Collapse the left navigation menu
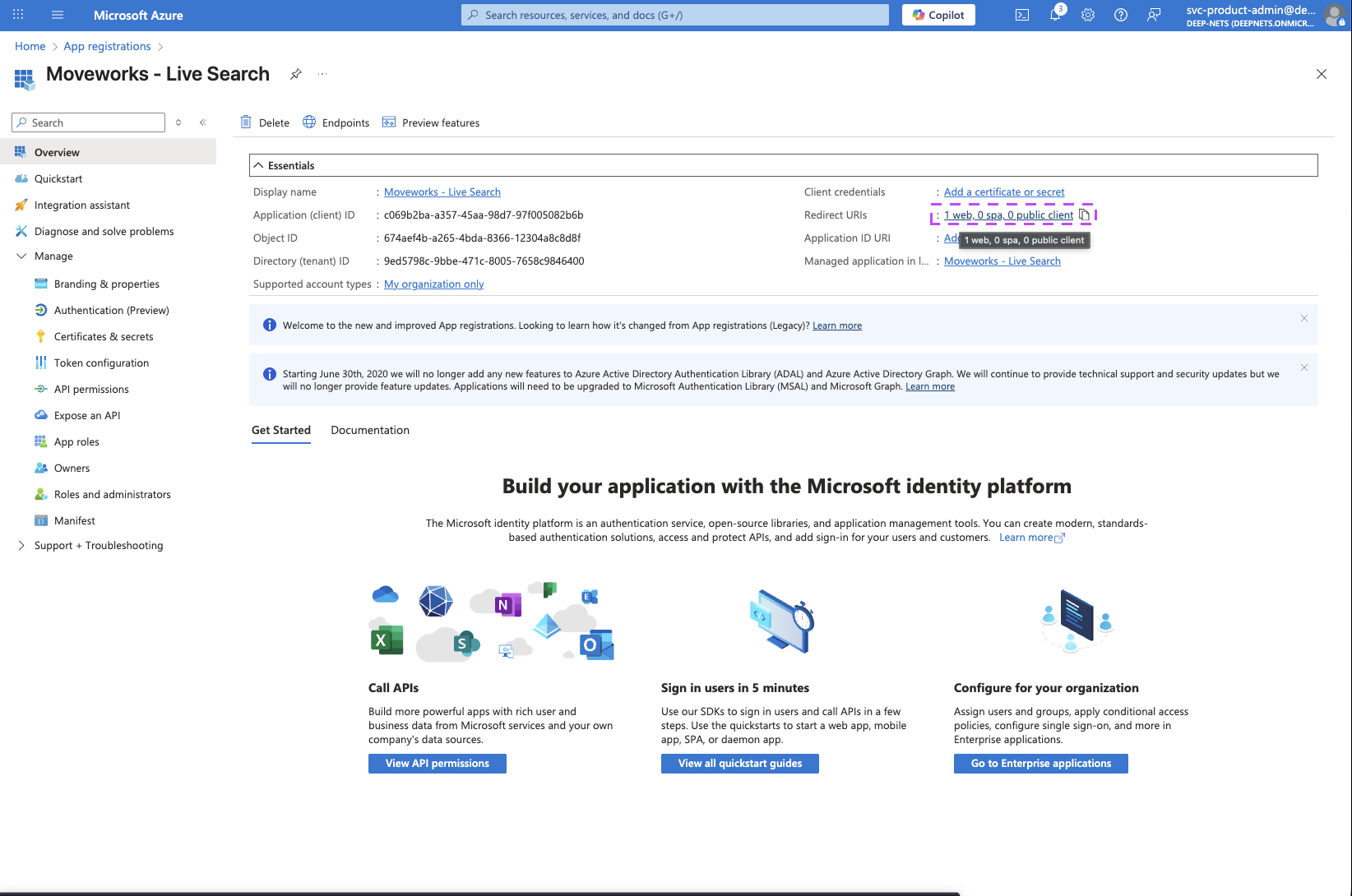This screenshot has height=896, width=1352. click(203, 122)
